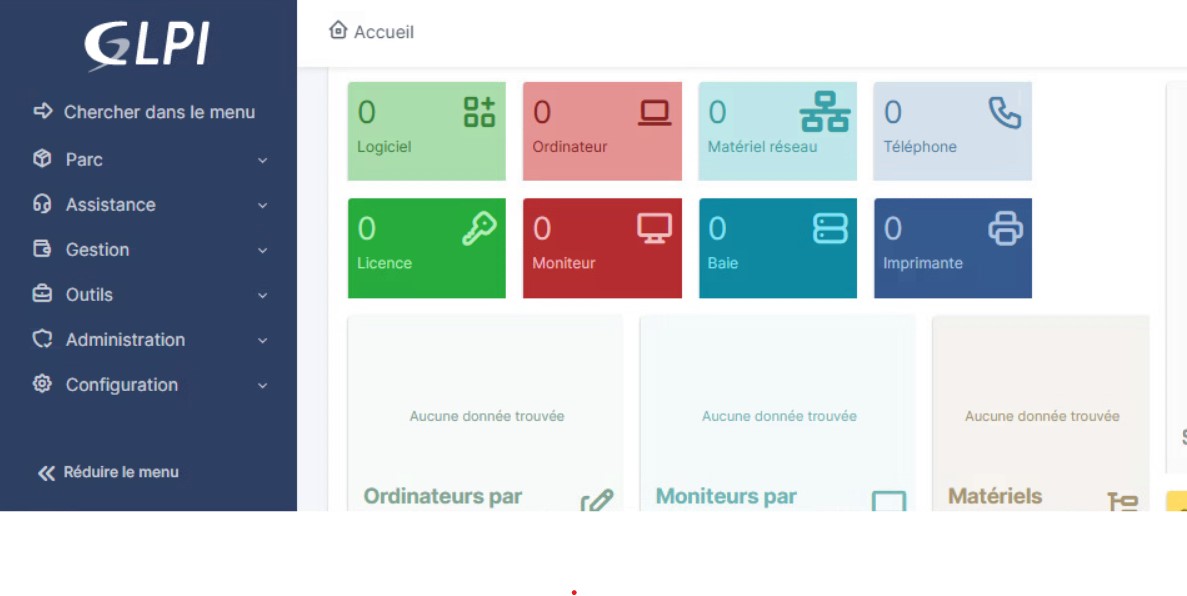Click the Accueil home icon
This screenshot has width=1187, height=596.
(x=338, y=31)
